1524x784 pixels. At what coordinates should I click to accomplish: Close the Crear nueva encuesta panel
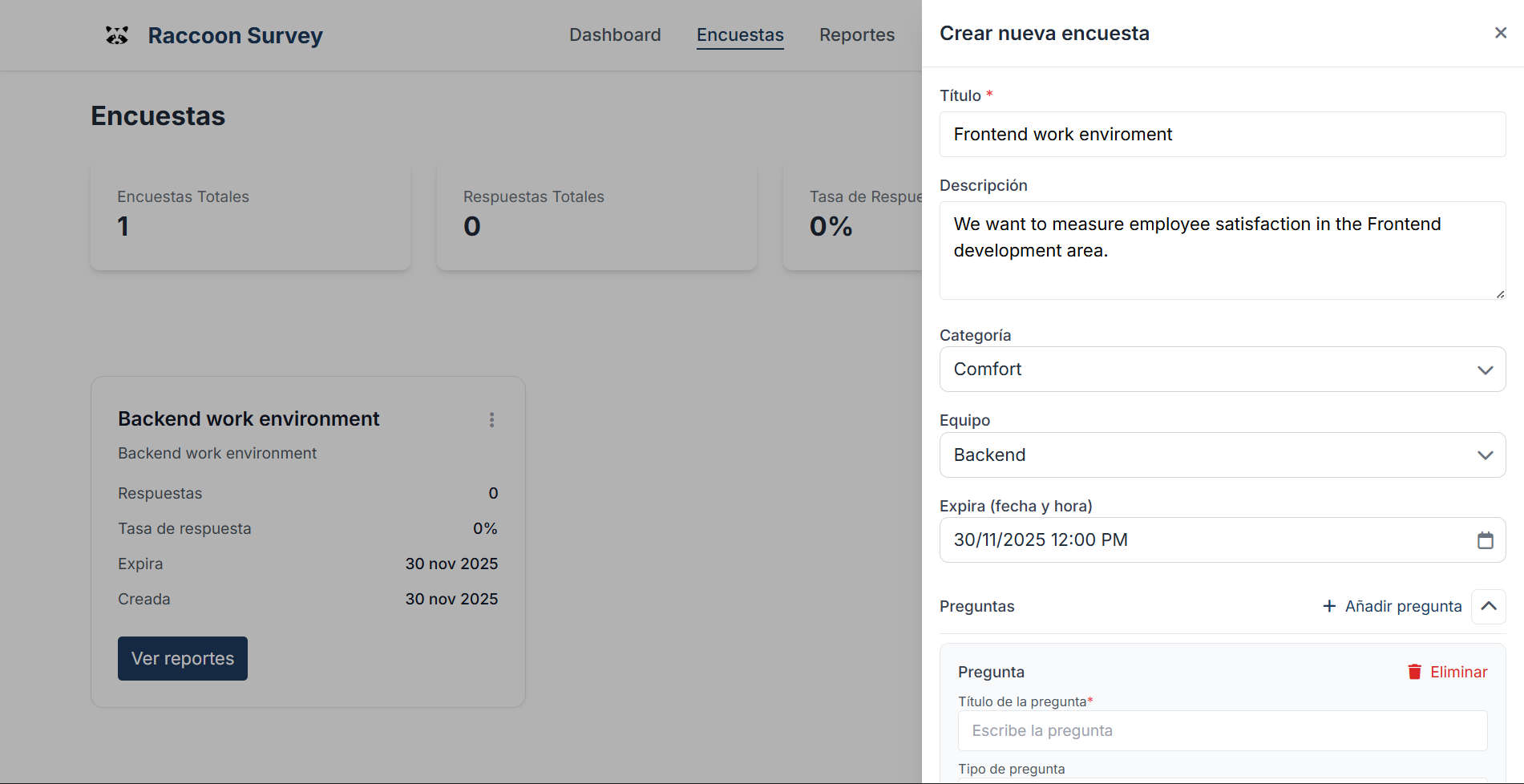[x=1500, y=33]
